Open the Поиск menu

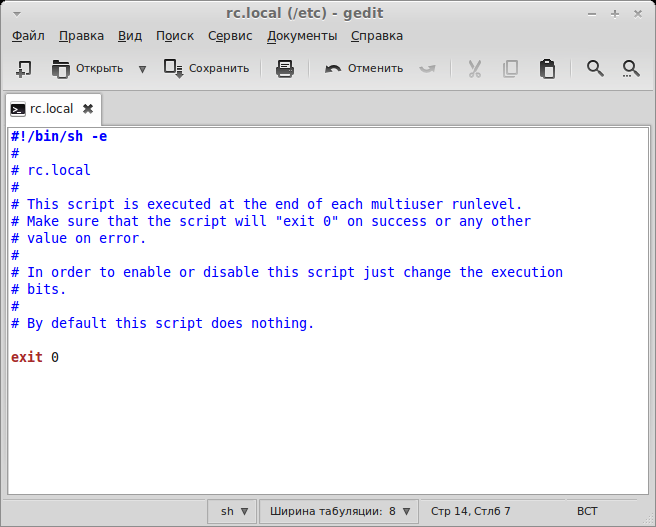(x=175, y=36)
